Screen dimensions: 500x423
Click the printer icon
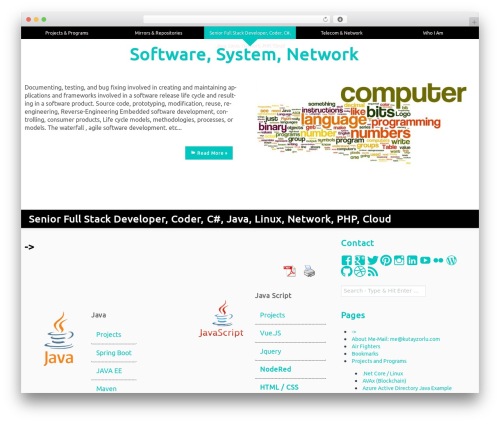309,271
